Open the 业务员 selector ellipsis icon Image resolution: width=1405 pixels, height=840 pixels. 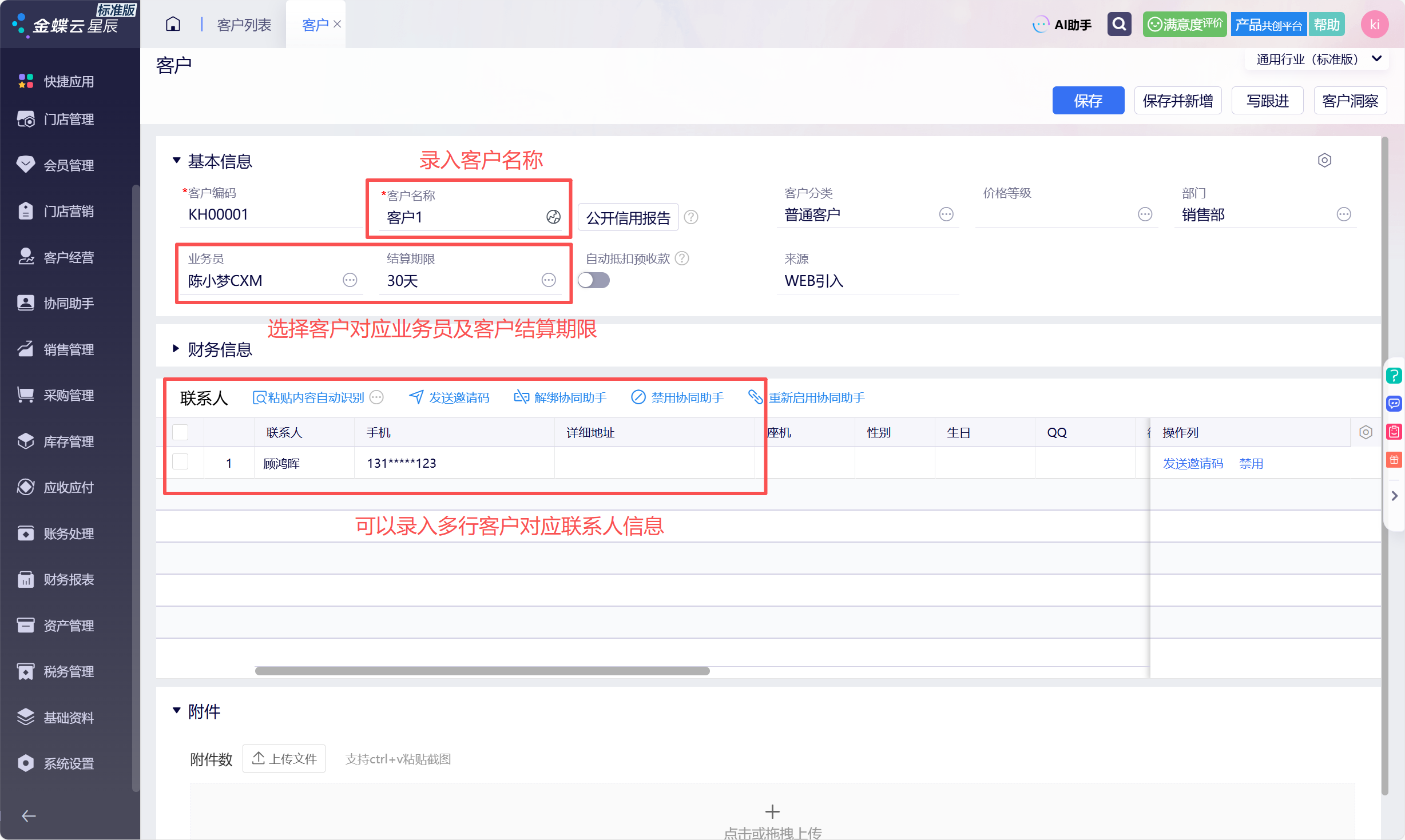(350, 280)
